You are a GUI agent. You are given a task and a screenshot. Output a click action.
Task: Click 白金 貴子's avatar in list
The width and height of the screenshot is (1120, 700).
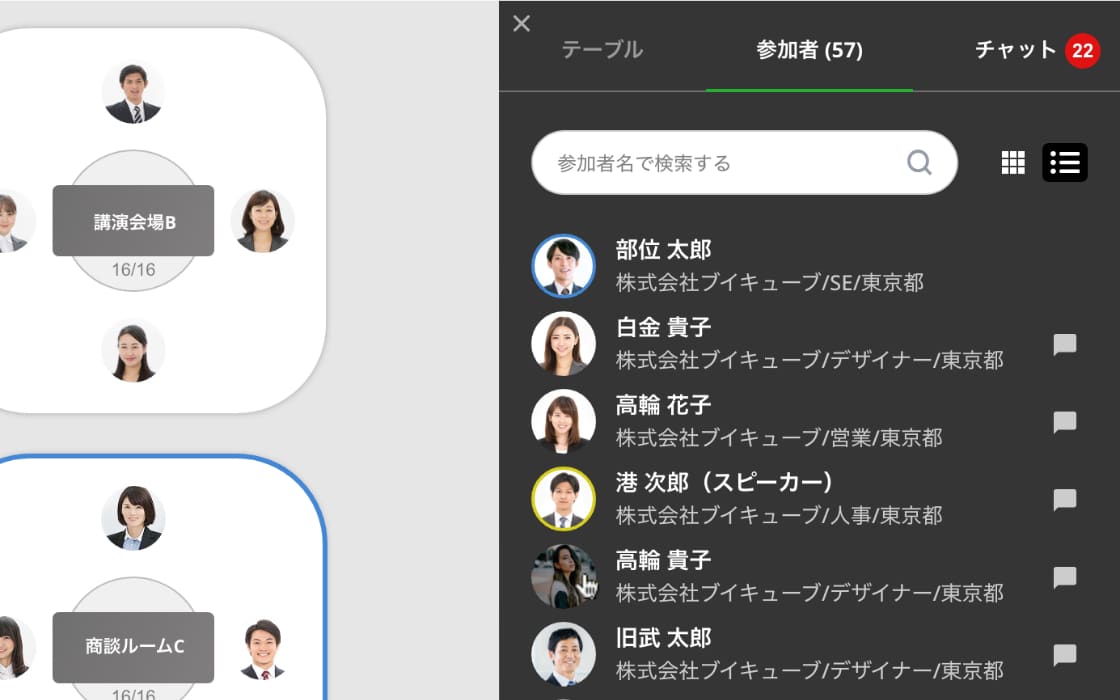pyautogui.click(x=564, y=344)
